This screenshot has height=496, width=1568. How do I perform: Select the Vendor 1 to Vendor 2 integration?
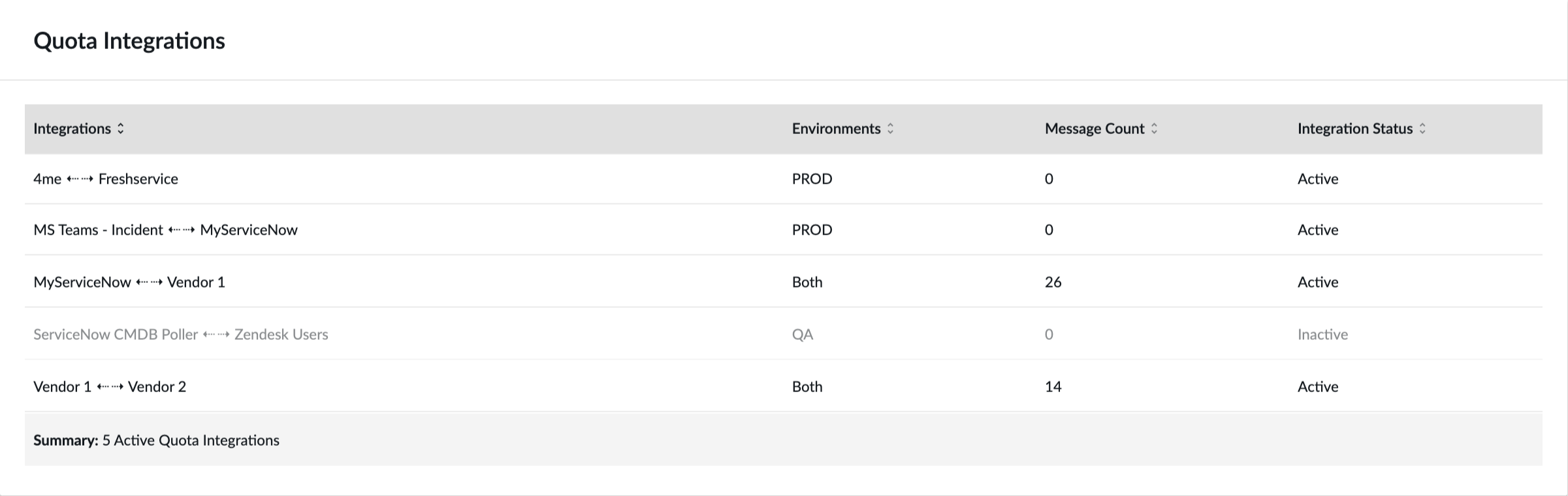[x=784, y=386]
